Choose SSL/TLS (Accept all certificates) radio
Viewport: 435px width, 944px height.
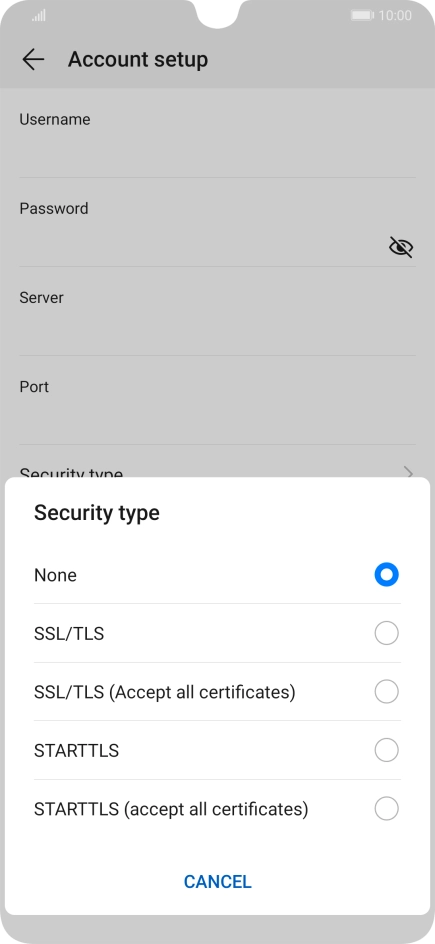(x=386, y=692)
